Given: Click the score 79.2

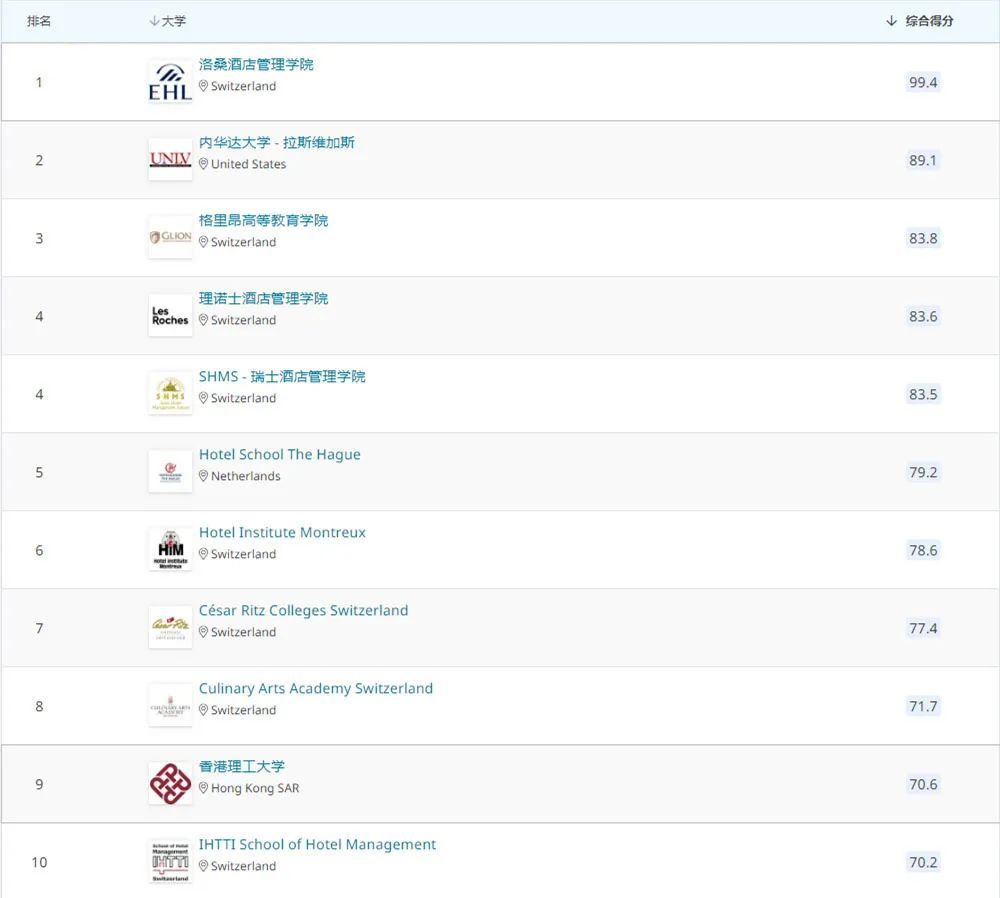Looking at the screenshot, I should 923,472.
